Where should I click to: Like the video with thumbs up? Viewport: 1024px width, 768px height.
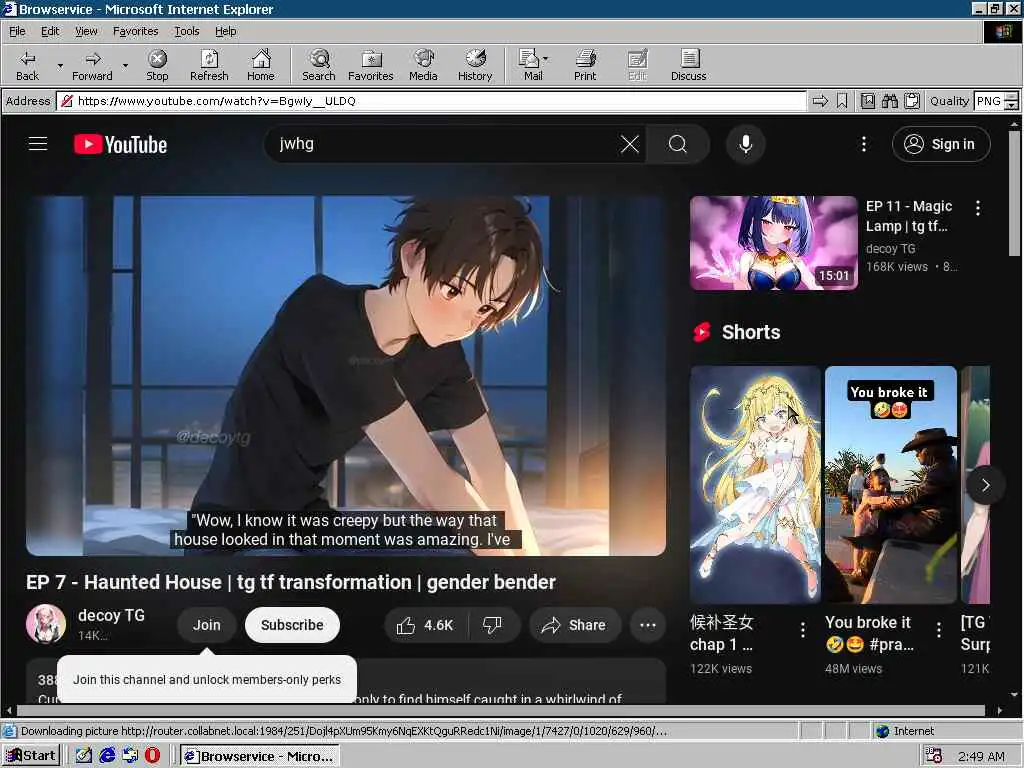(424, 625)
